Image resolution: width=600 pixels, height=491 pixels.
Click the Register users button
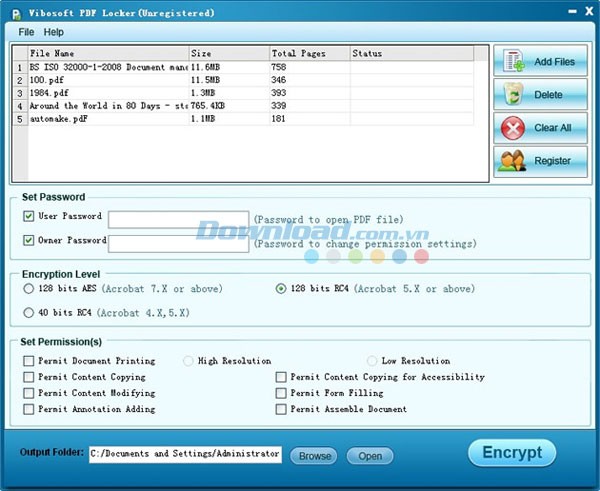[x=540, y=161]
